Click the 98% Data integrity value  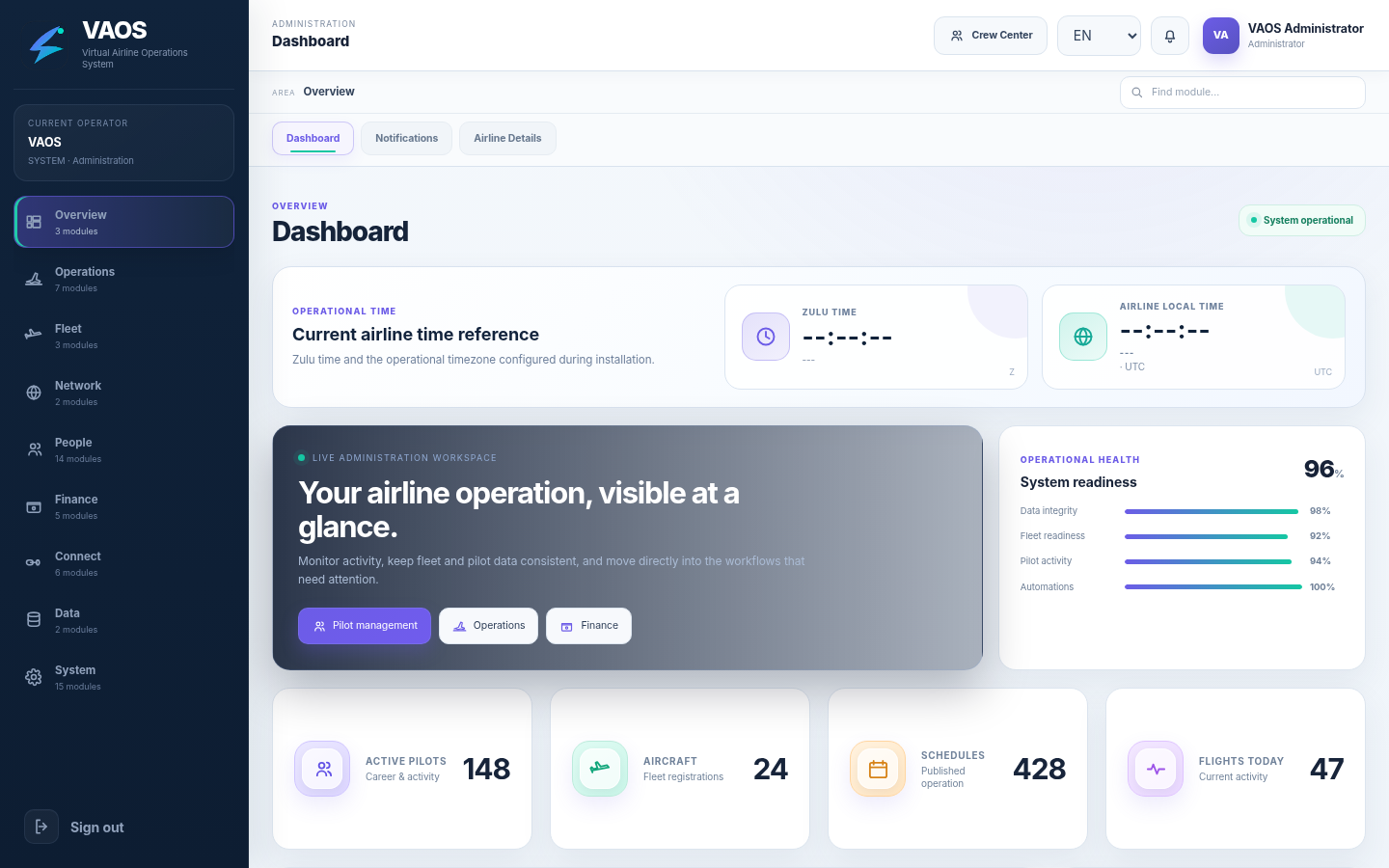pyautogui.click(x=1321, y=511)
